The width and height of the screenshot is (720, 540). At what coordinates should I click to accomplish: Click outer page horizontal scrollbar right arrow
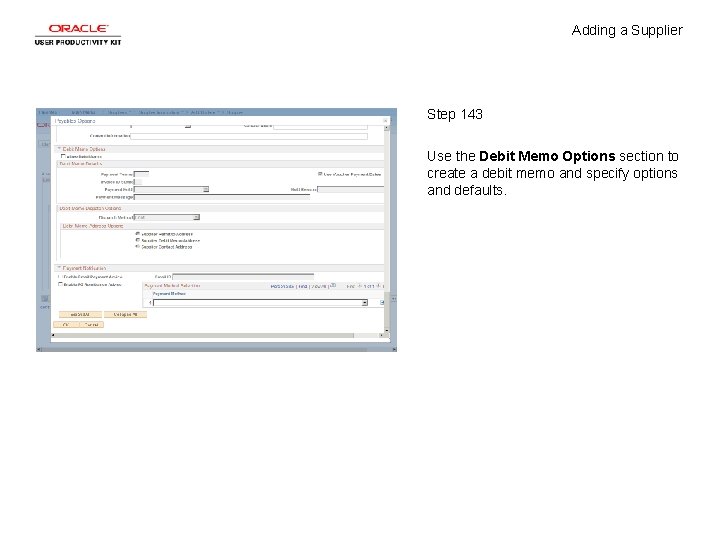(x=394, y=349)
